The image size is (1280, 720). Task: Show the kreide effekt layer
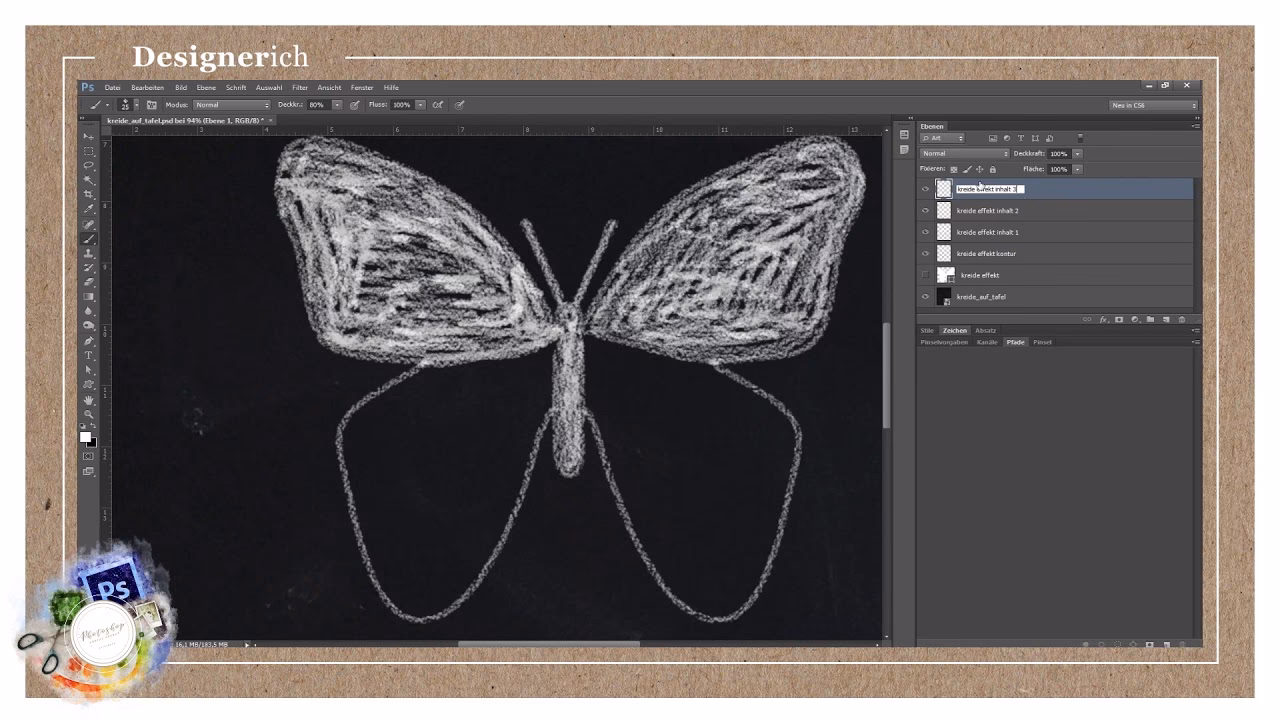coord(925,275)
